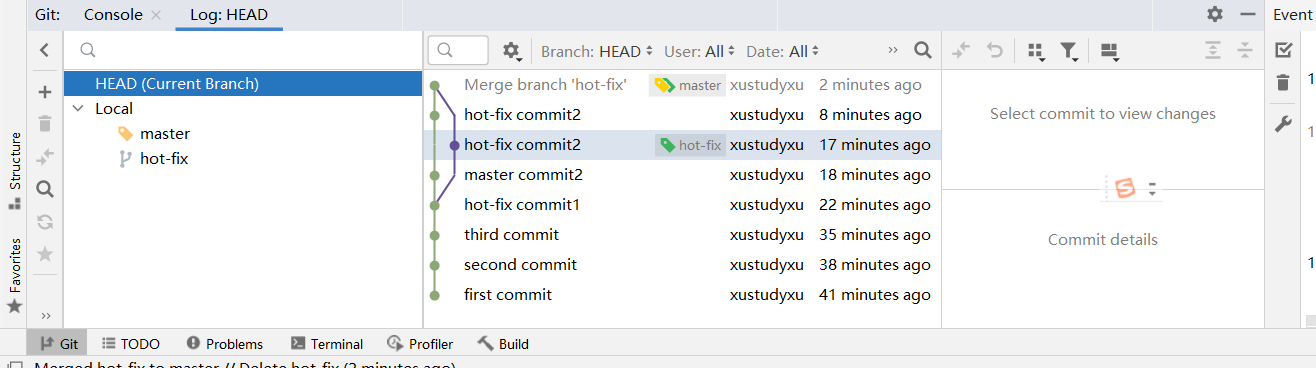Click the star Favorite icon in branches sidebar
The height and width of the screenshot is (368, 1316).
coord(44,254)
